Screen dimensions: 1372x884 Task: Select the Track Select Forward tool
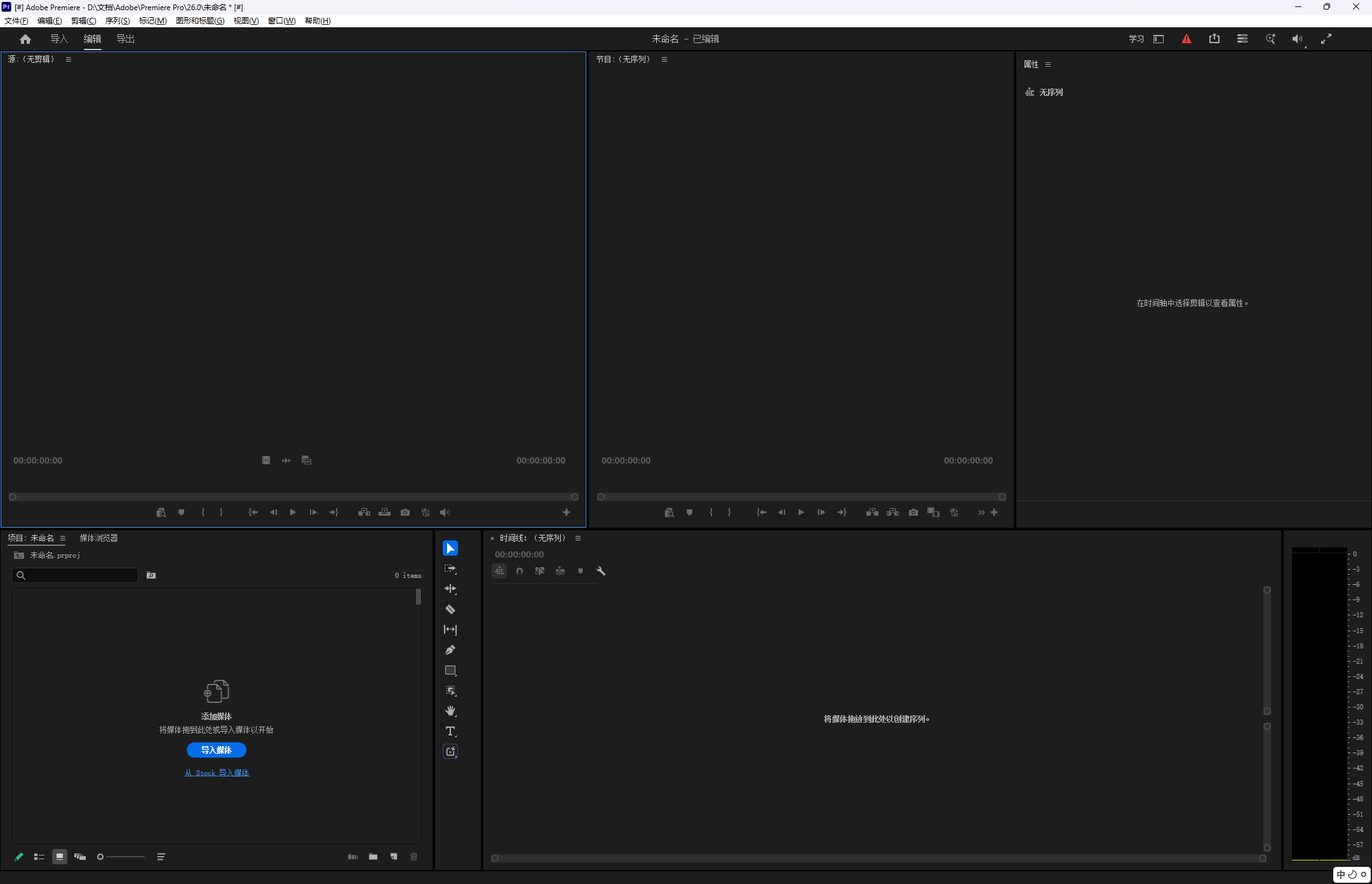(450, 569)
